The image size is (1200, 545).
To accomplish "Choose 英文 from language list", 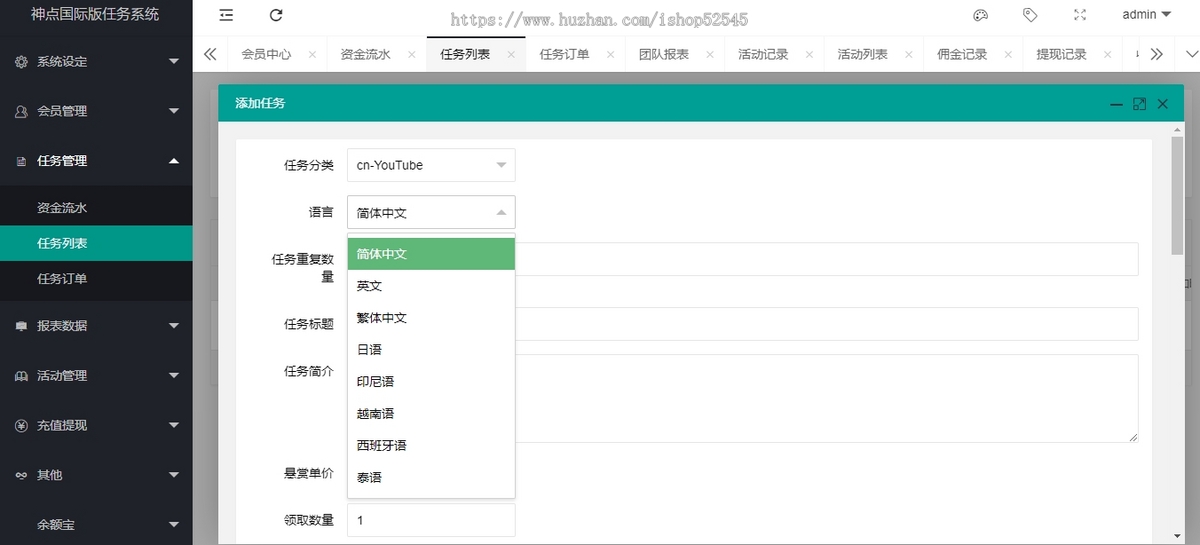I will 431,286.
